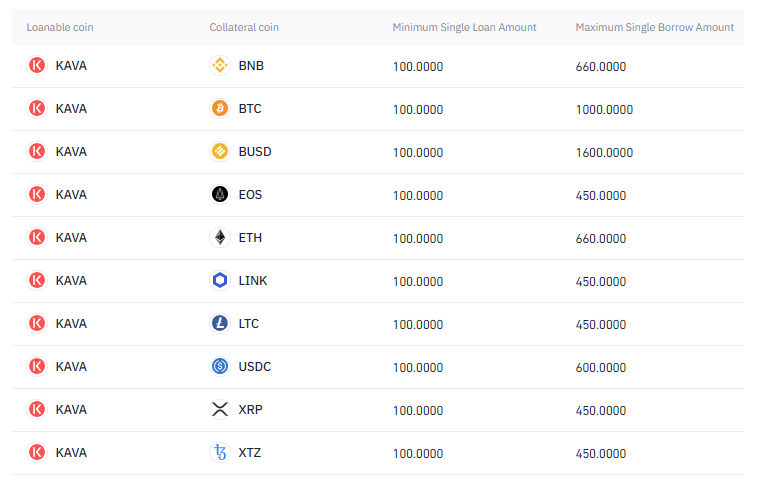The image size is (757, 486).
Task: Click the 450.0000 maximum in XTZ row
Action: point(601,453)
